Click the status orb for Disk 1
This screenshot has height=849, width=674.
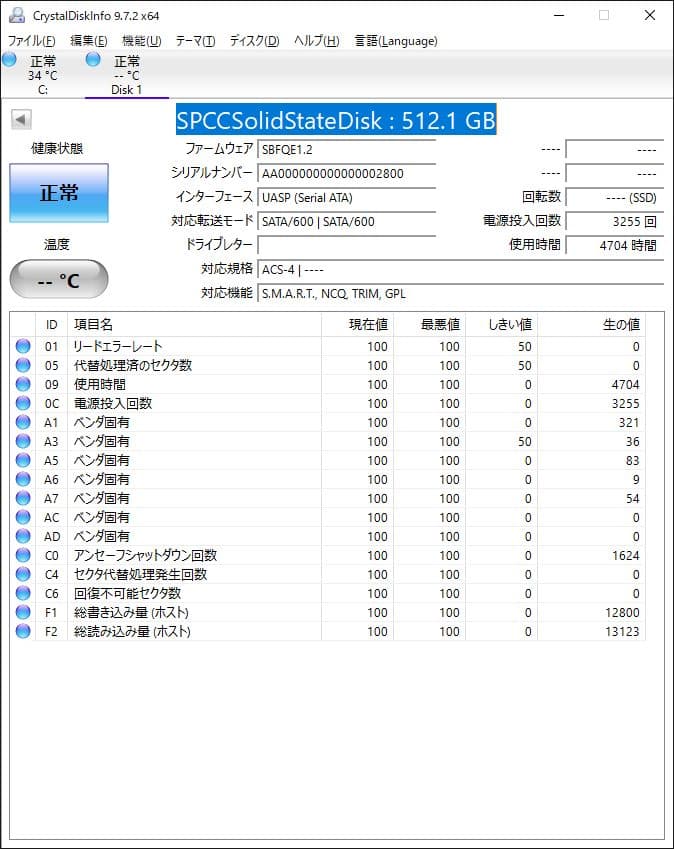point(93,60)
